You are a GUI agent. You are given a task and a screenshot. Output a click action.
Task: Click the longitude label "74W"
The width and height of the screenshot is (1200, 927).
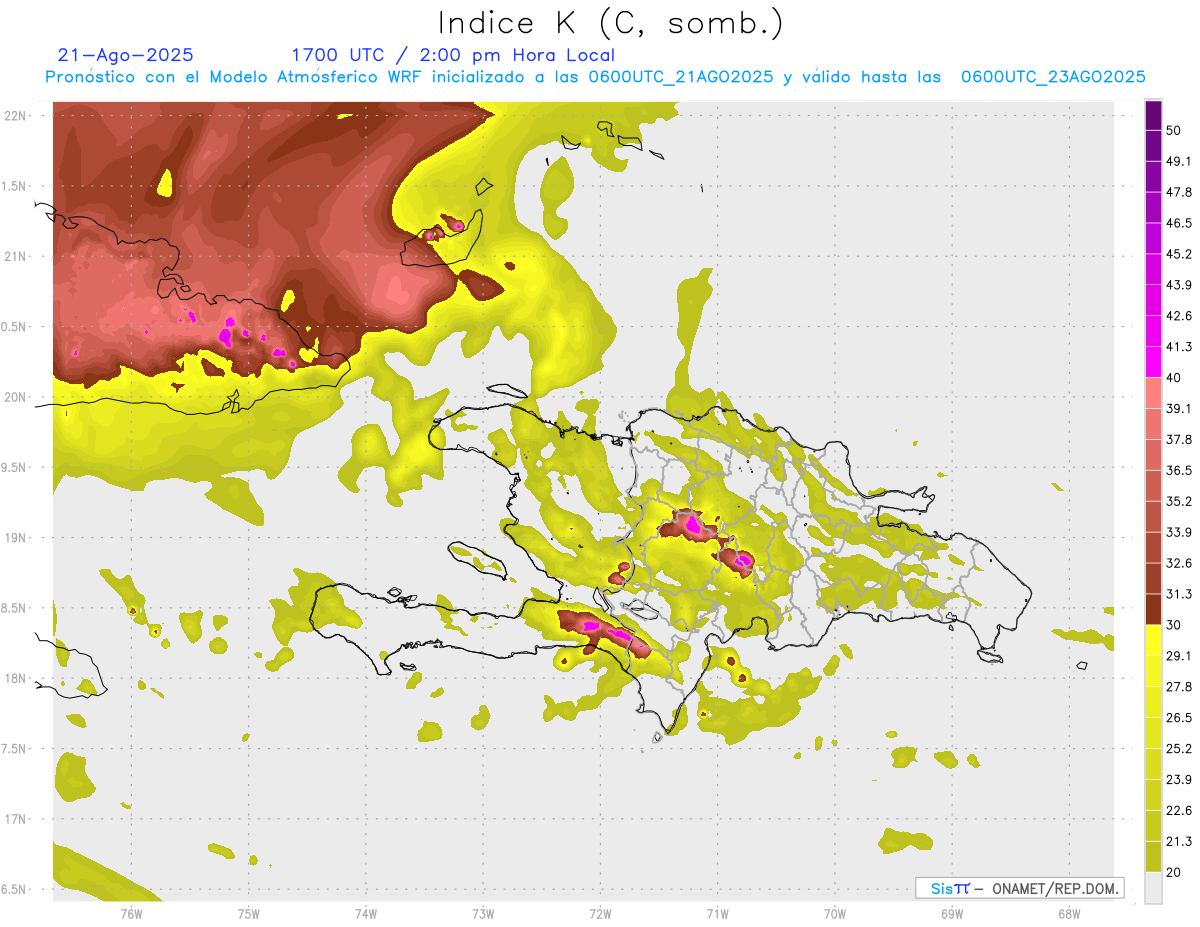[365, 914]
